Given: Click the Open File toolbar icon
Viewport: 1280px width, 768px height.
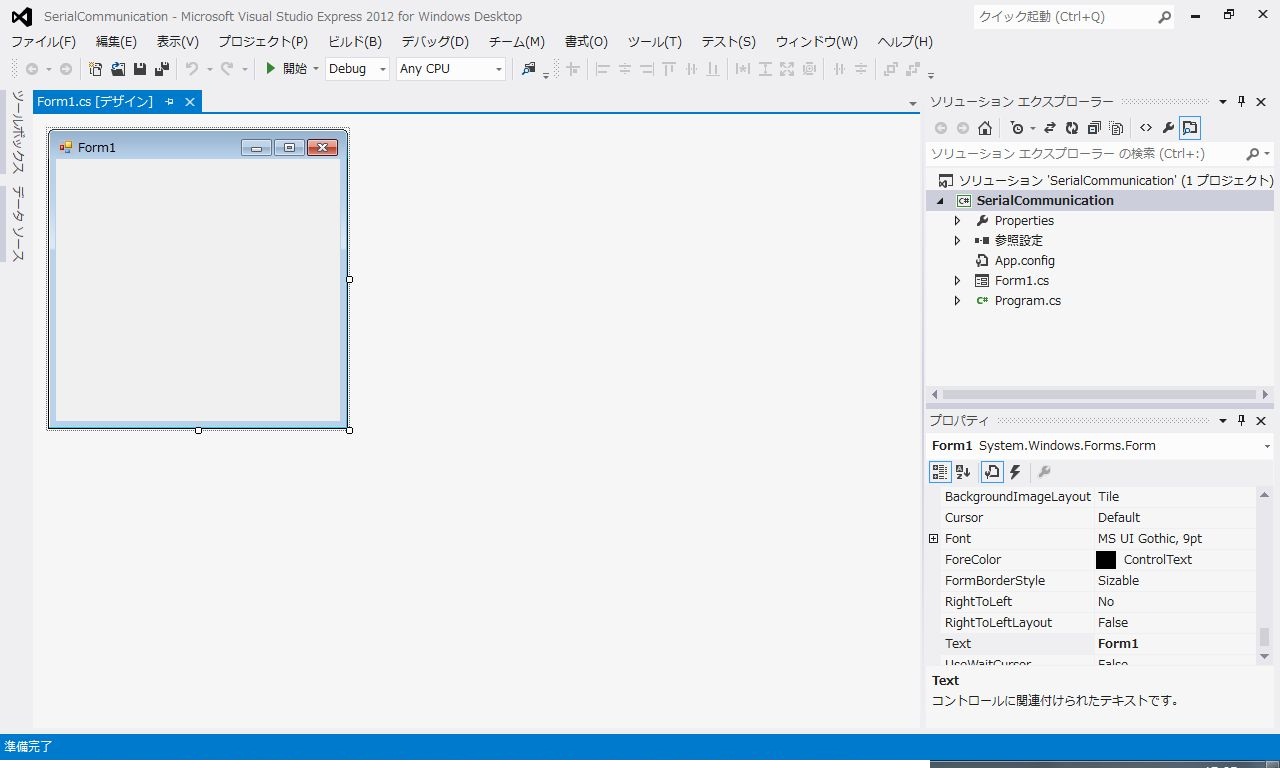Looking at the screenshot, I should (118, 69).
